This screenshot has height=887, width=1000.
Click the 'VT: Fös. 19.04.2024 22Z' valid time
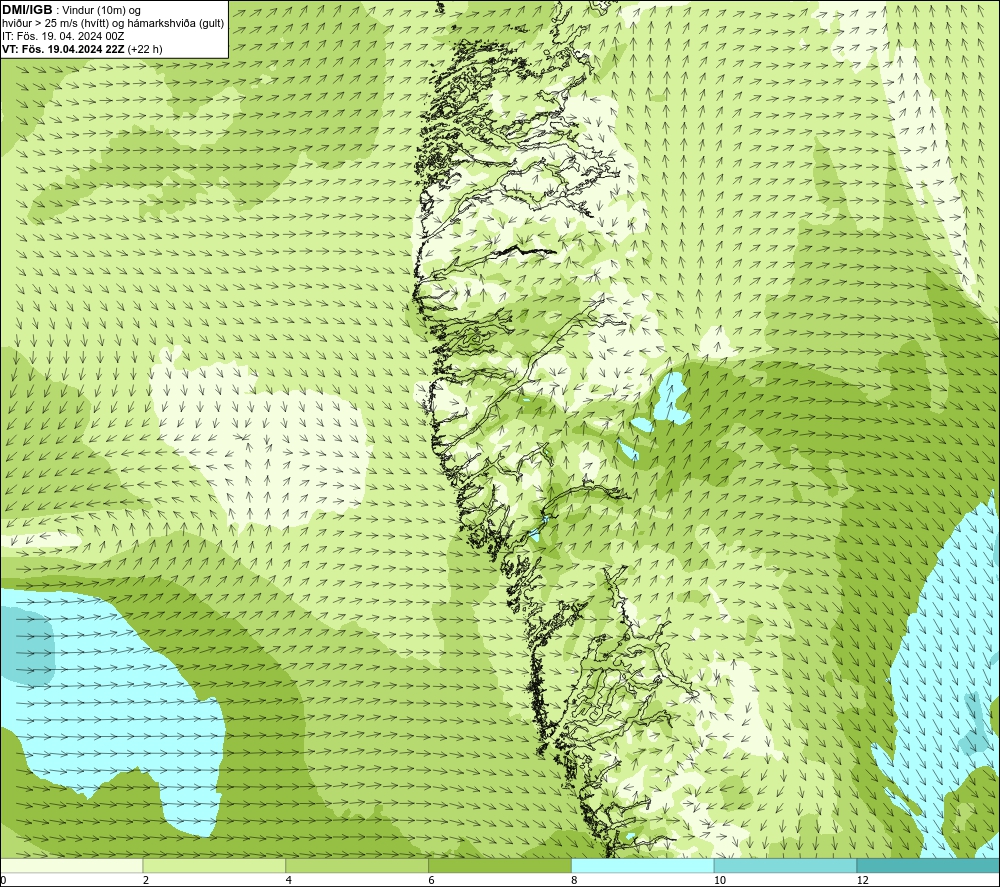(63, 49)
